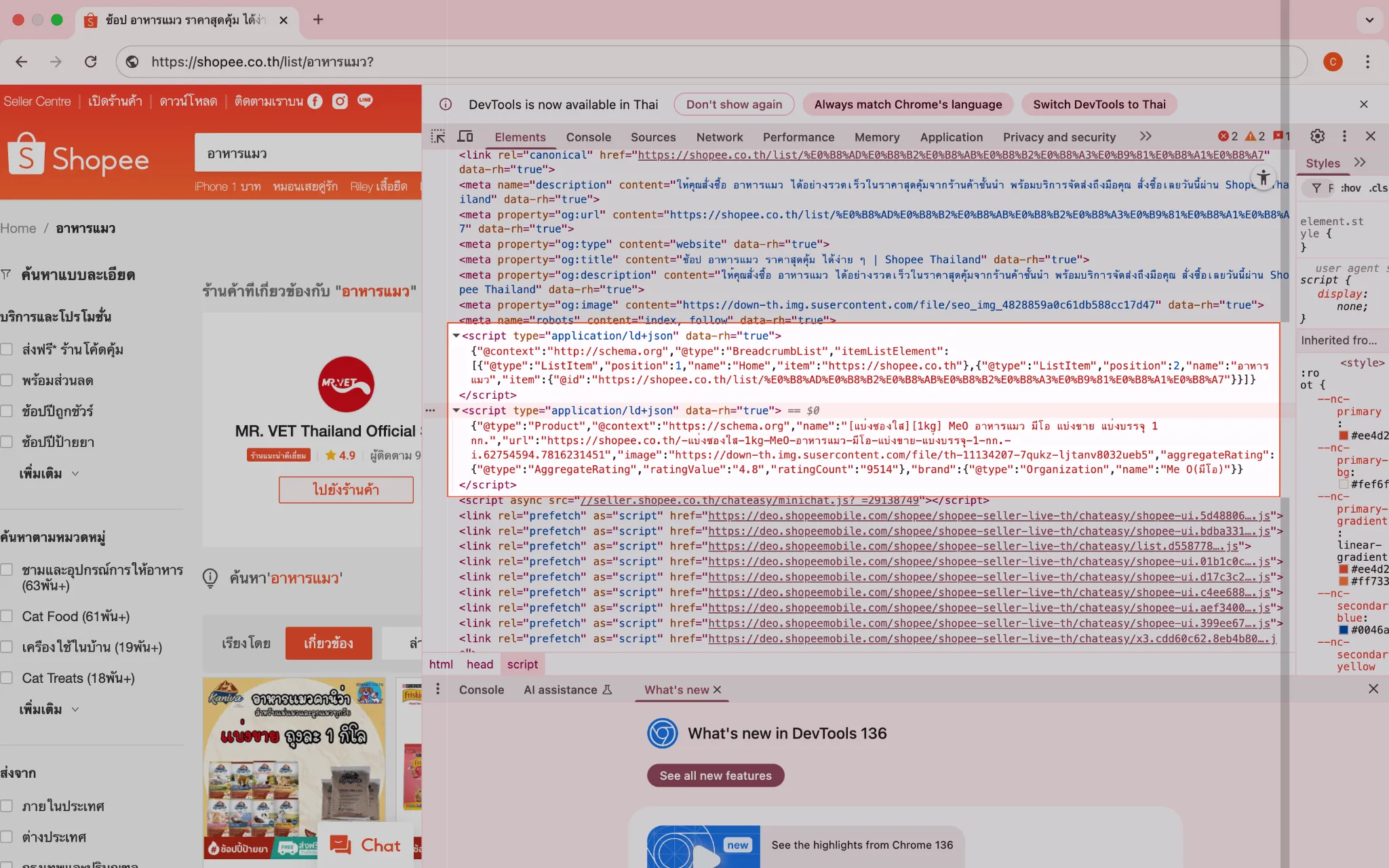Go forward using the browser forward arrow
The width and height of the screenshot is (1389, 868).
click(x=56, y=62)
